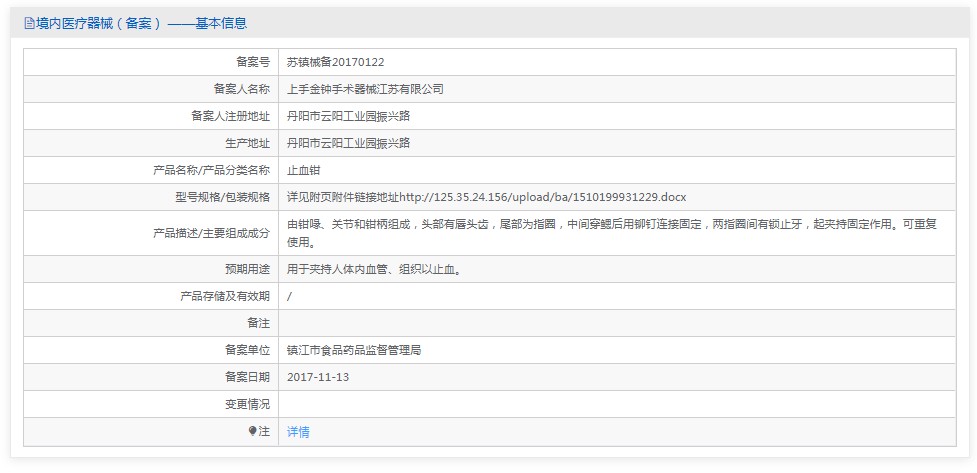Open the 详情 link
977x473 pixels.
pyautogui.click(x=298, y=432)
